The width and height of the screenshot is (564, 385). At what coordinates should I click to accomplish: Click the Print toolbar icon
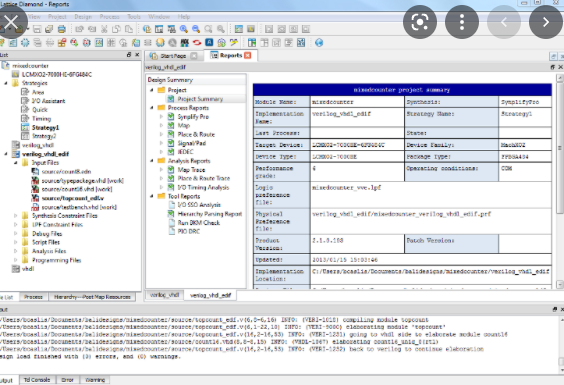[62, 29]
